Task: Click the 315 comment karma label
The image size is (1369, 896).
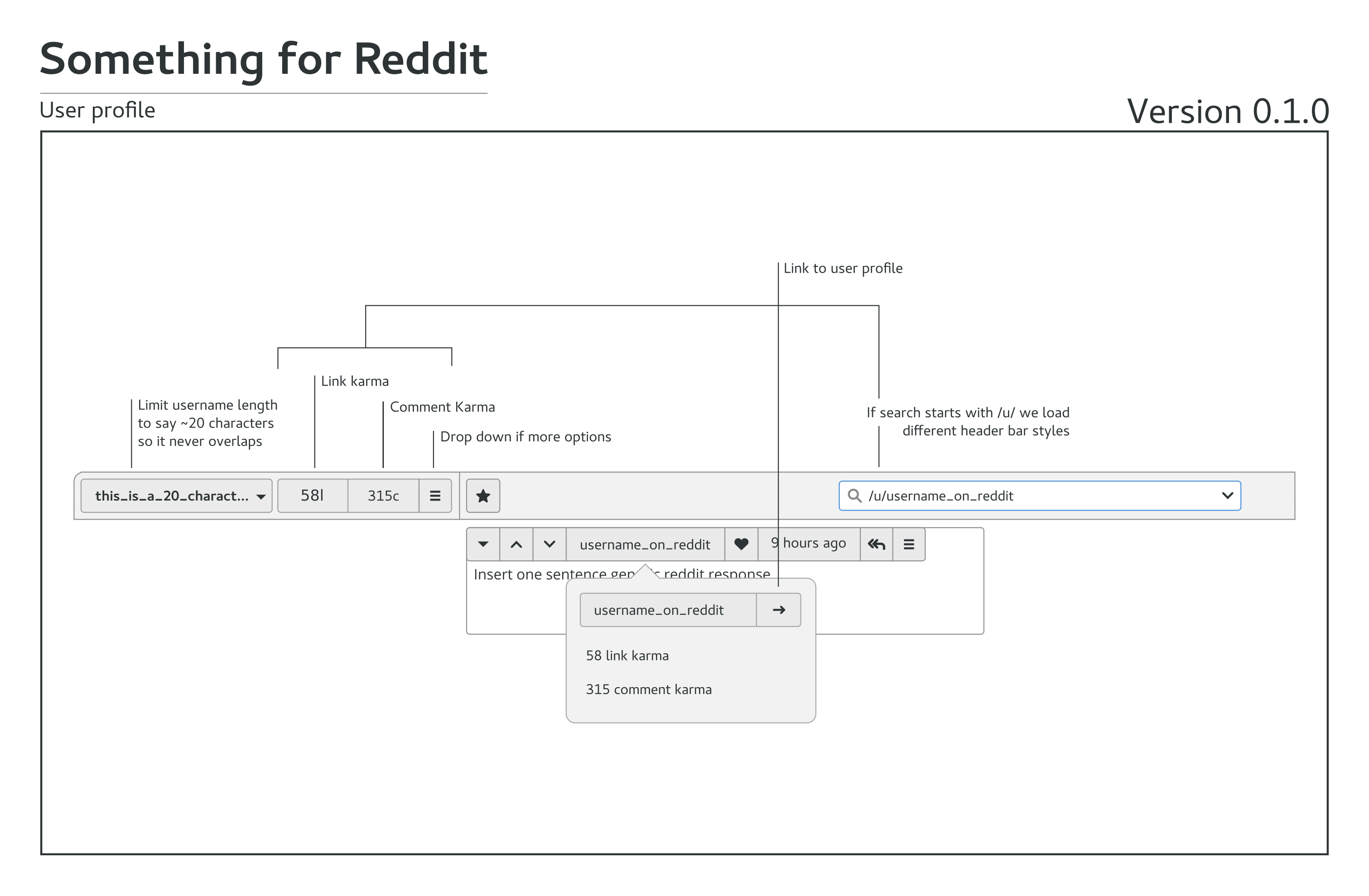Action: pos(649,690)
